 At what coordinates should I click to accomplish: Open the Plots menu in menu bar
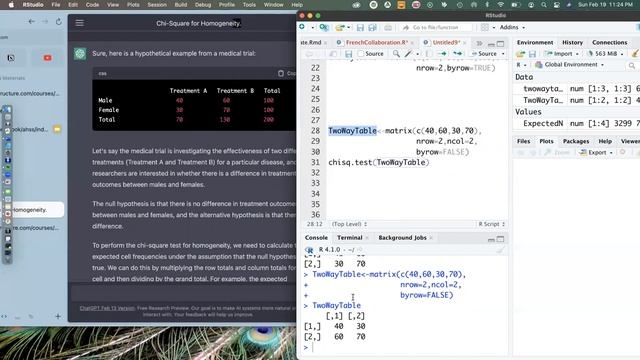click(x=133, y=4)
